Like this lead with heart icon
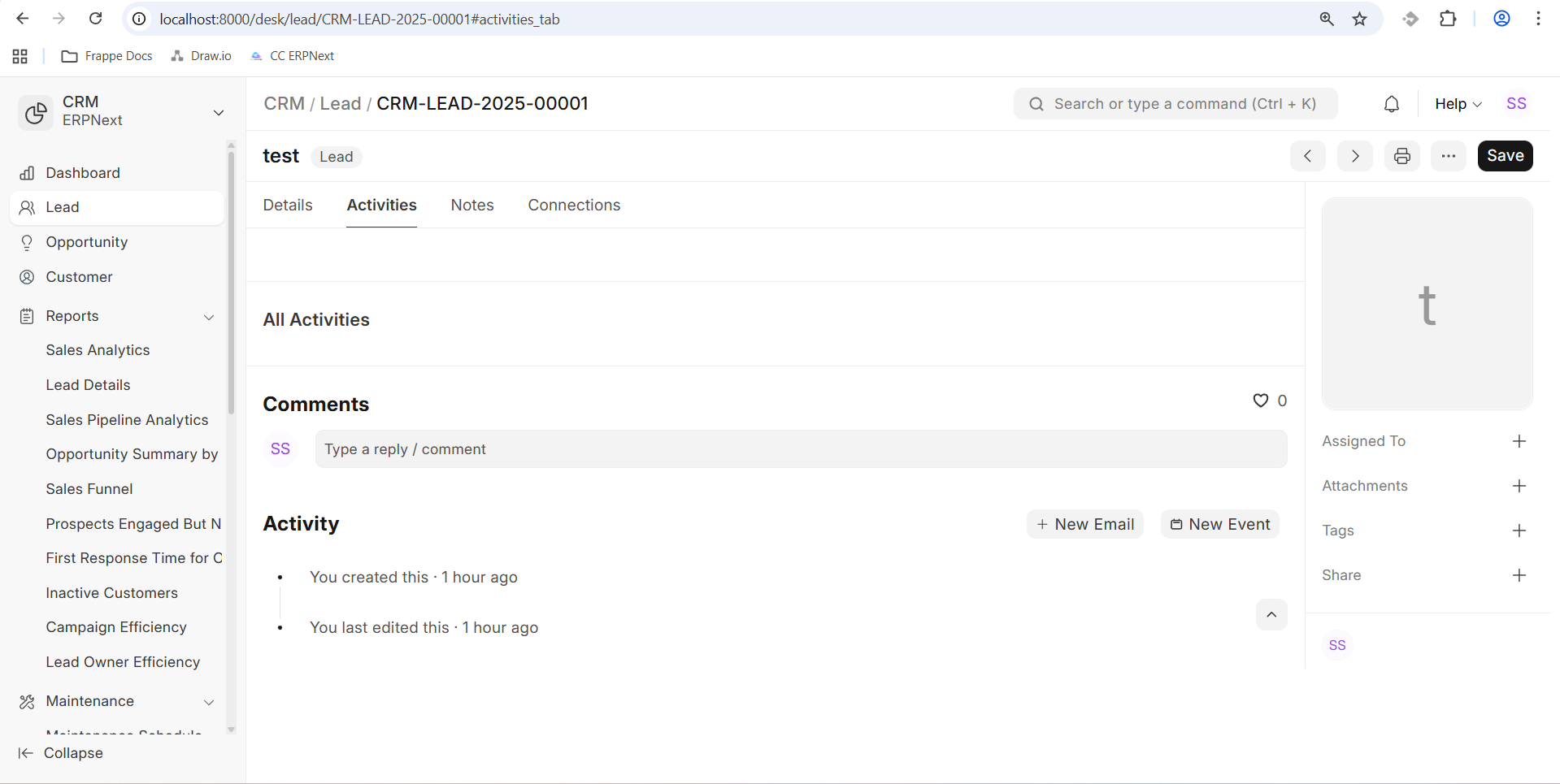 (1260, 401)
